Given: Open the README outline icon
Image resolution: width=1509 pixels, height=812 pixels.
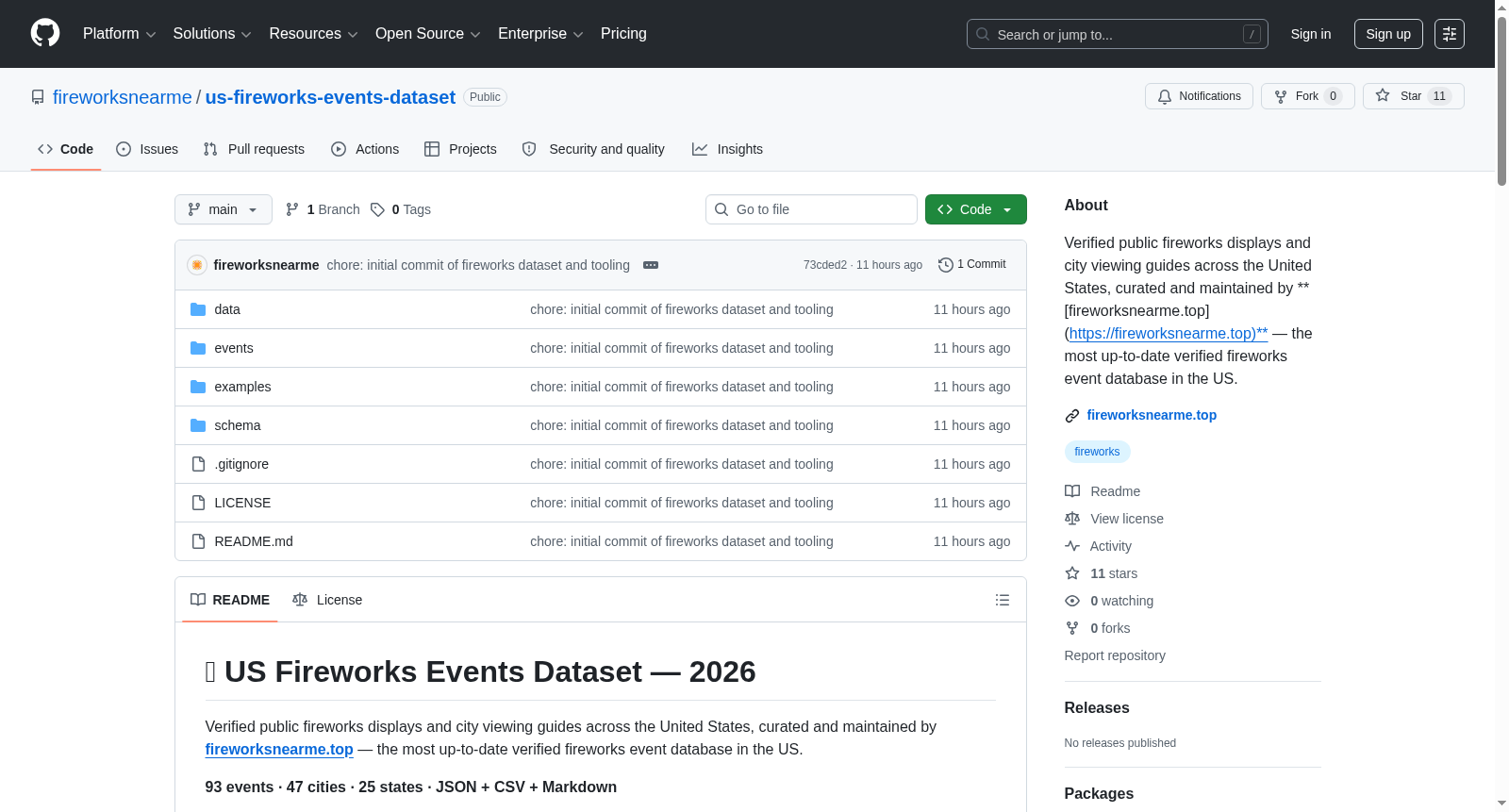Looking at the screenshot, I should [x=1003, y=600].
